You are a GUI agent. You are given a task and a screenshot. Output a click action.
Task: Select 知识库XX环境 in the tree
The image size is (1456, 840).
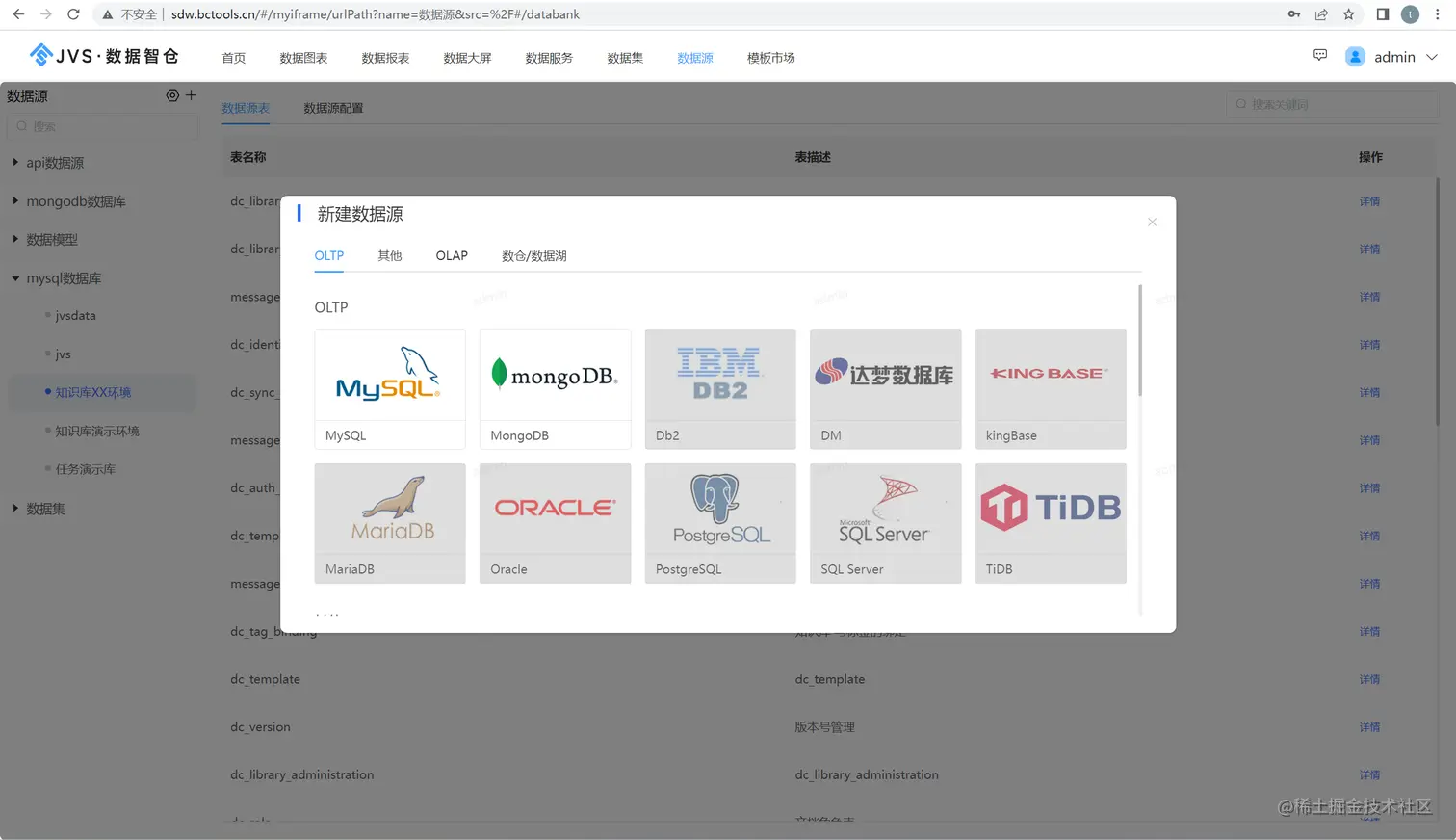93,392
